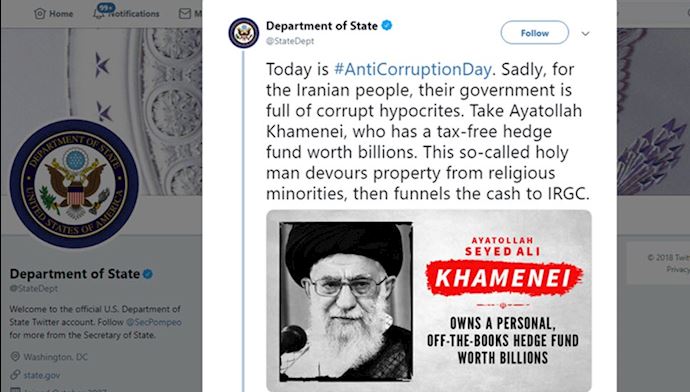The image size is (690, 392).
Task: Open the @SecPompeo mention link
Action: 154,322
